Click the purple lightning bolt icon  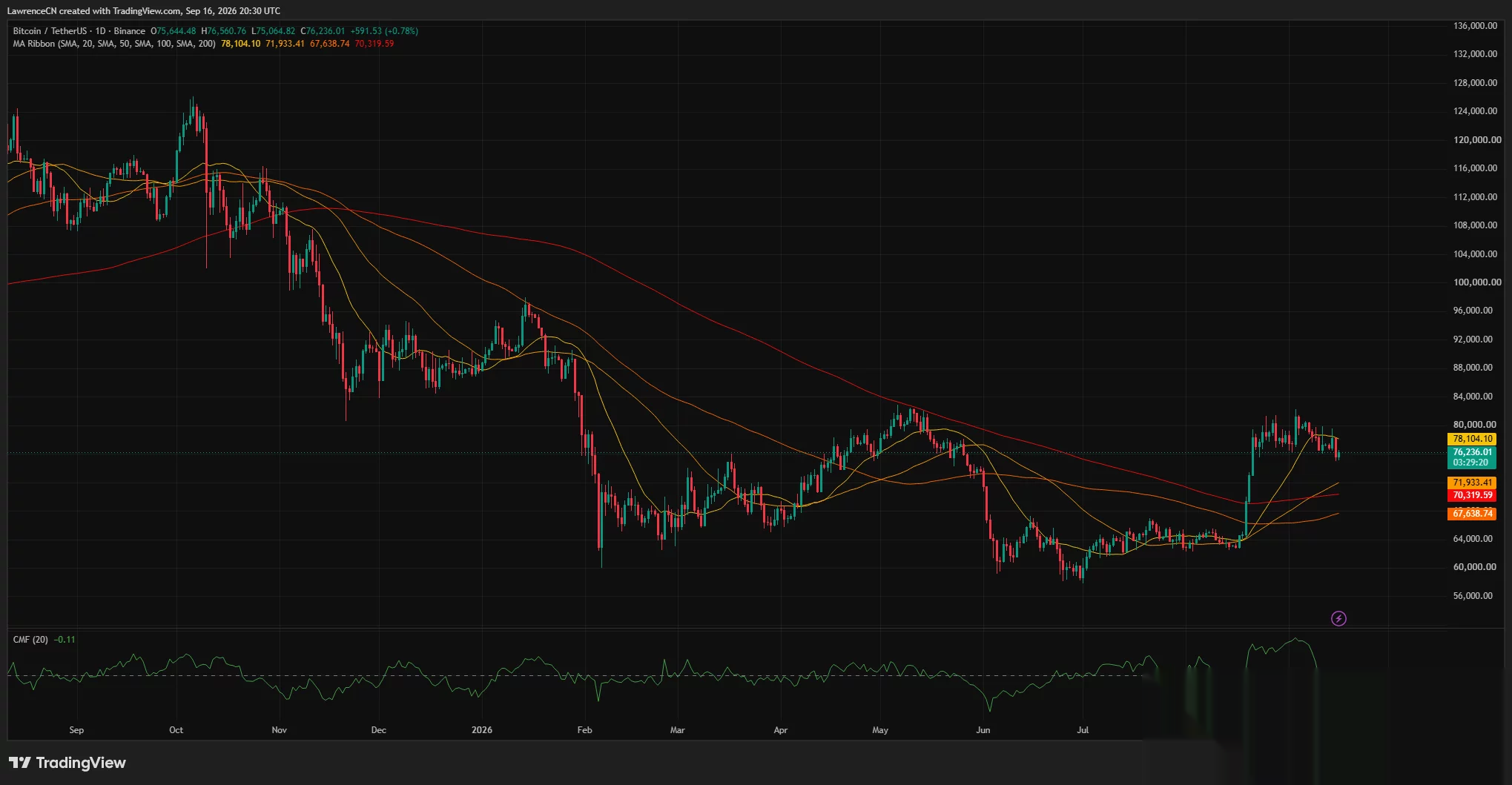pos(1338,618)
